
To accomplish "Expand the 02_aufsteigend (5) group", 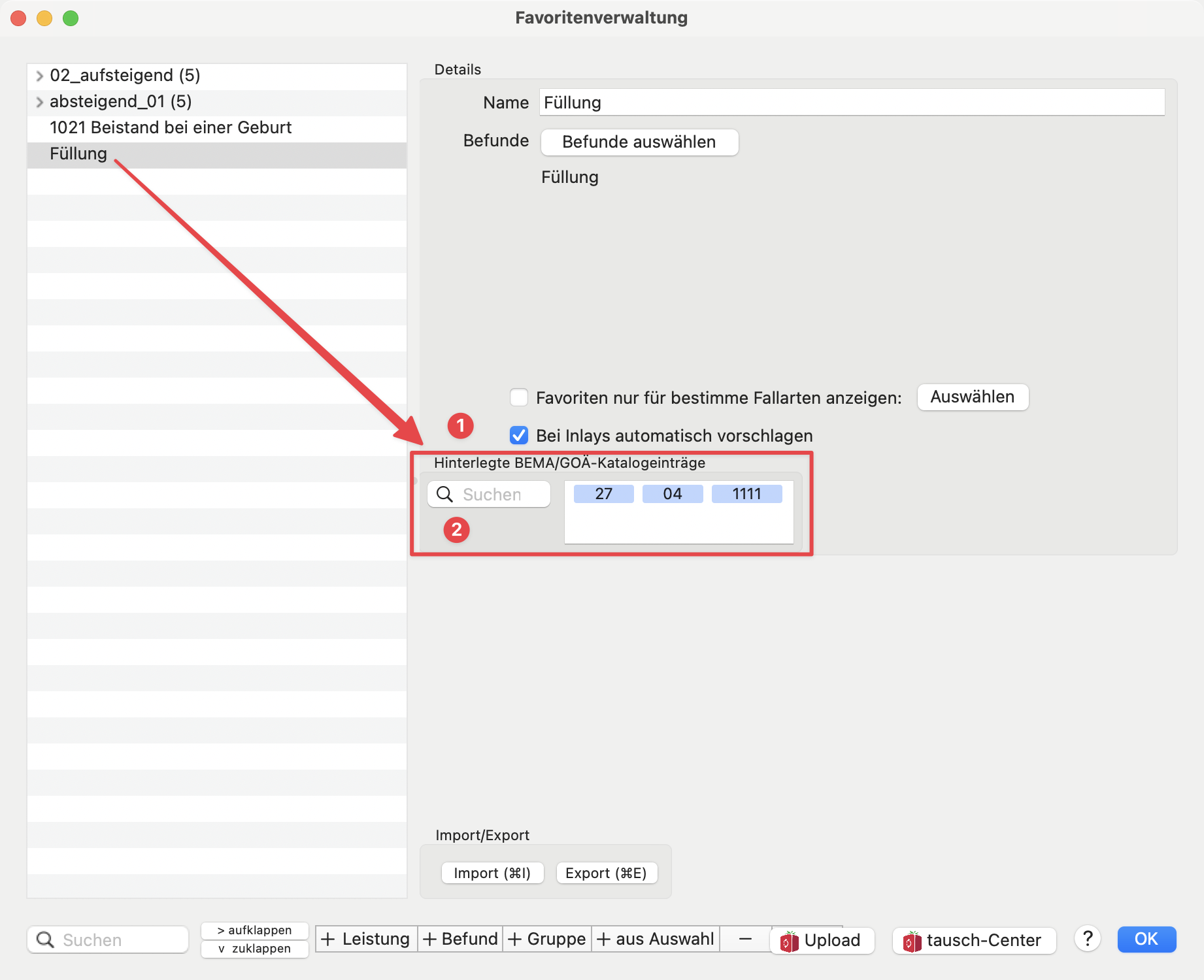I will (40, 76).
